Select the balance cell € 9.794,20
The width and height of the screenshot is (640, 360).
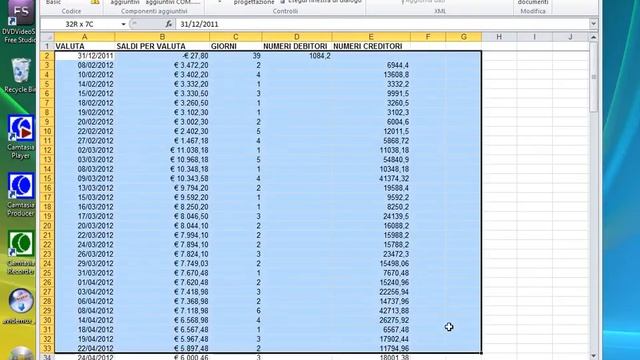tap(162, 188)
